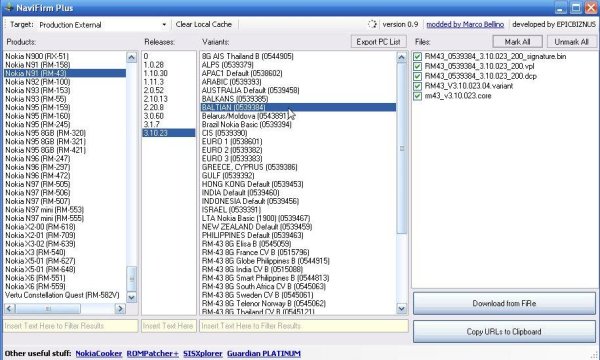The image size is (600, 360).
Task: Click the NaviFirm Plus title bar app icon
Action: pos(8,7)
